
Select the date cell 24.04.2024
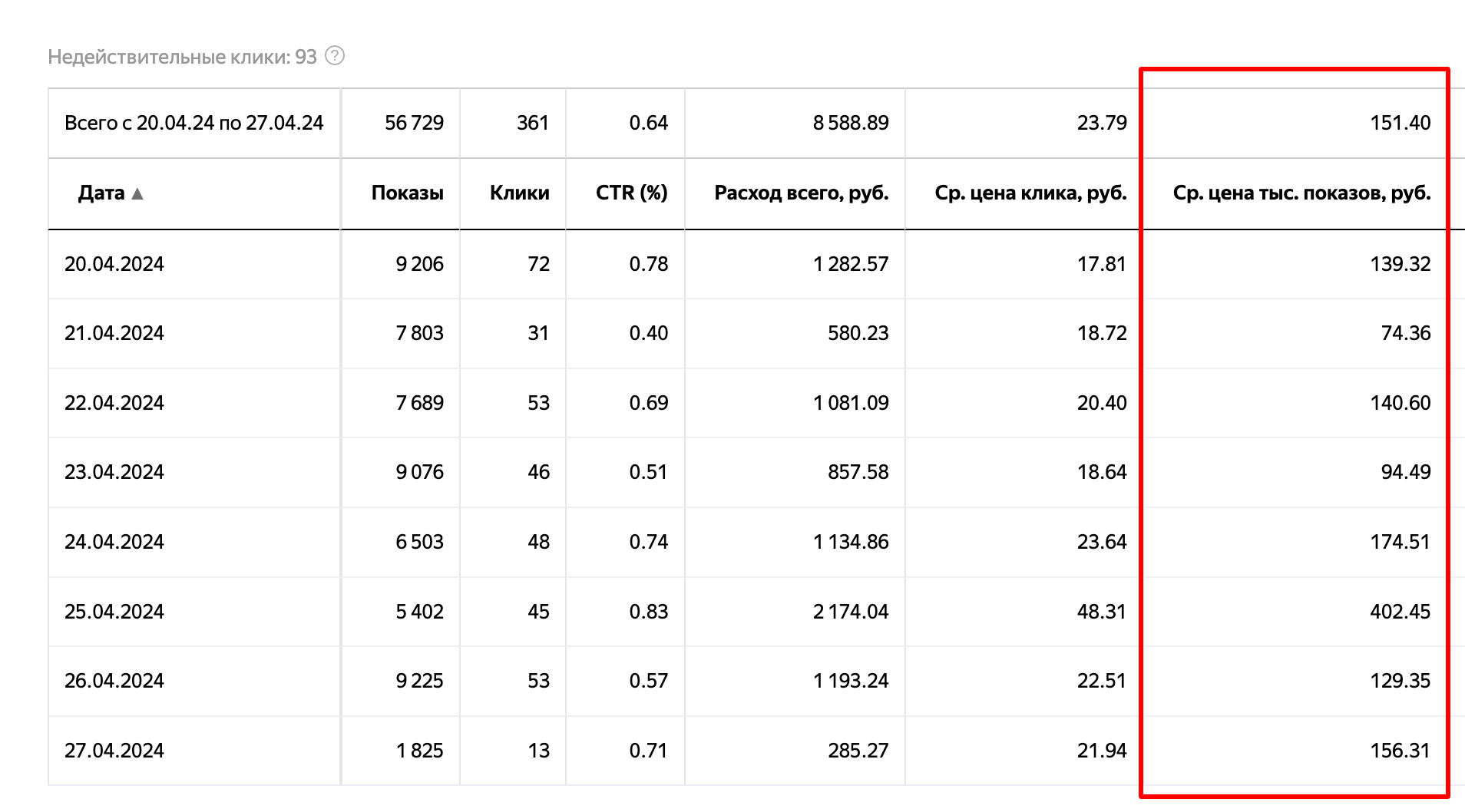pyautogui.click(x=114, y=542)
